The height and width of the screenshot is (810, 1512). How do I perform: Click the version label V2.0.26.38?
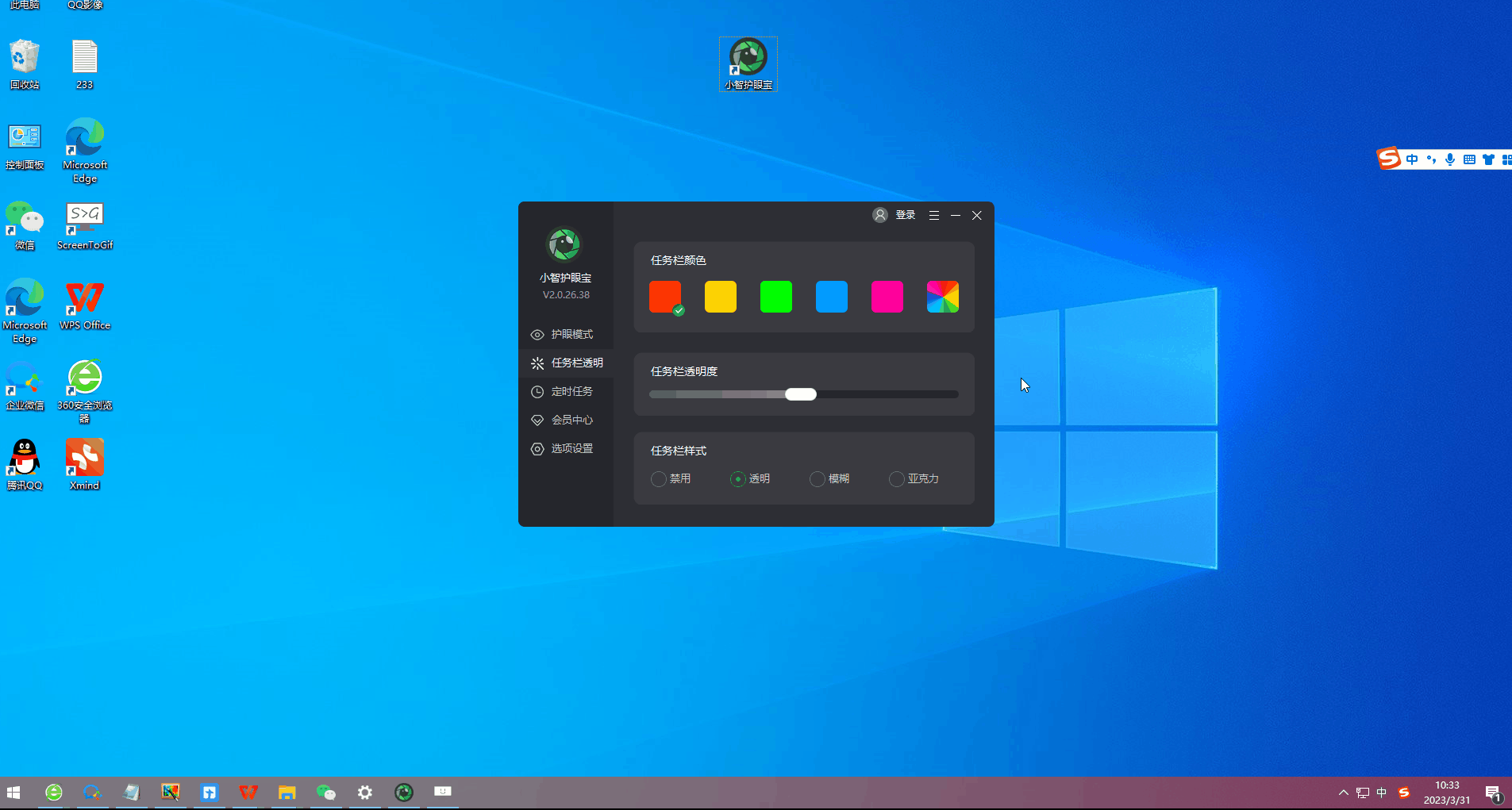coord(565,294)
